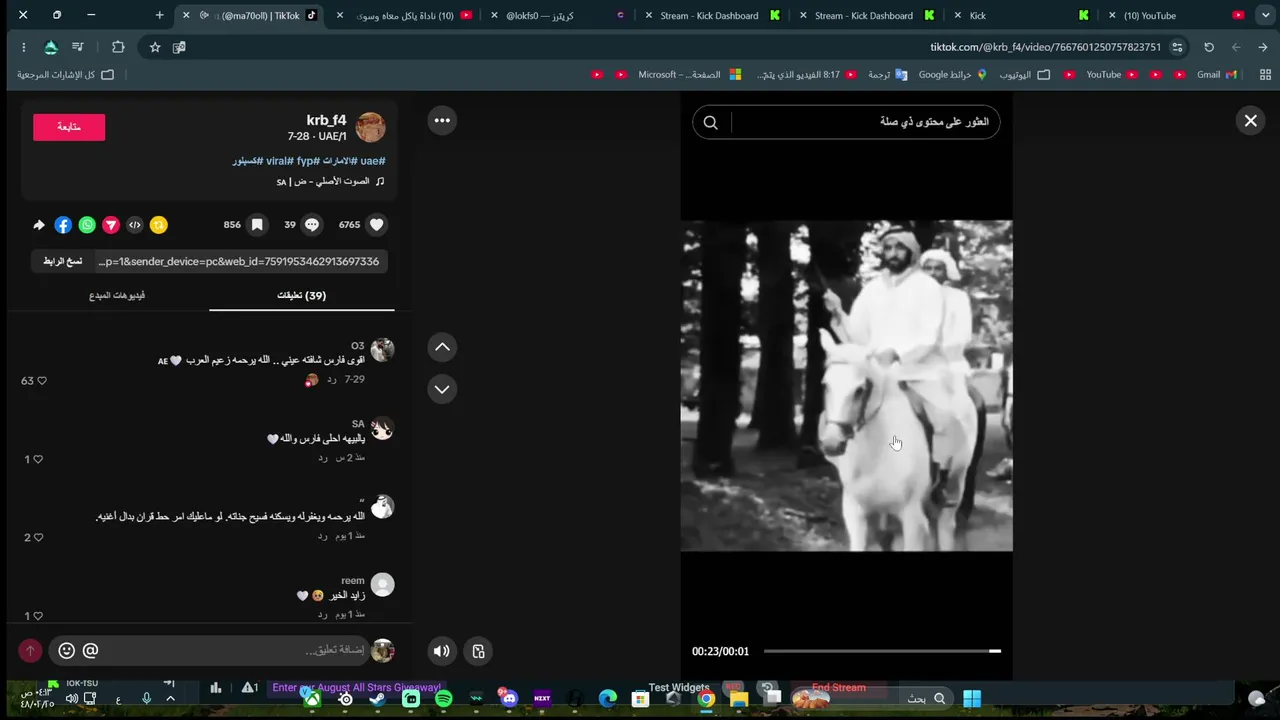Like the comment by SA

click(x=38, y=459)
